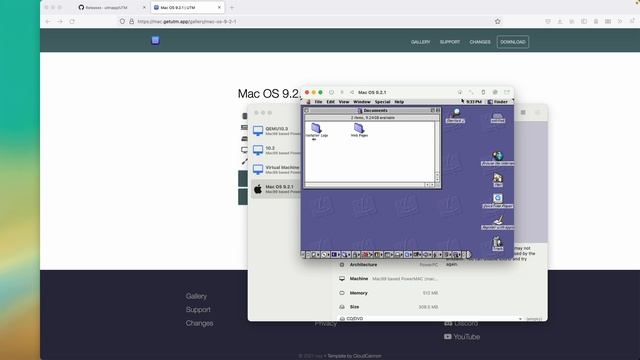Click the restart arrow icon in VM toolbar
Viewport: 640px width, 360px height.
pyautogui.click(x=352, y=92)
